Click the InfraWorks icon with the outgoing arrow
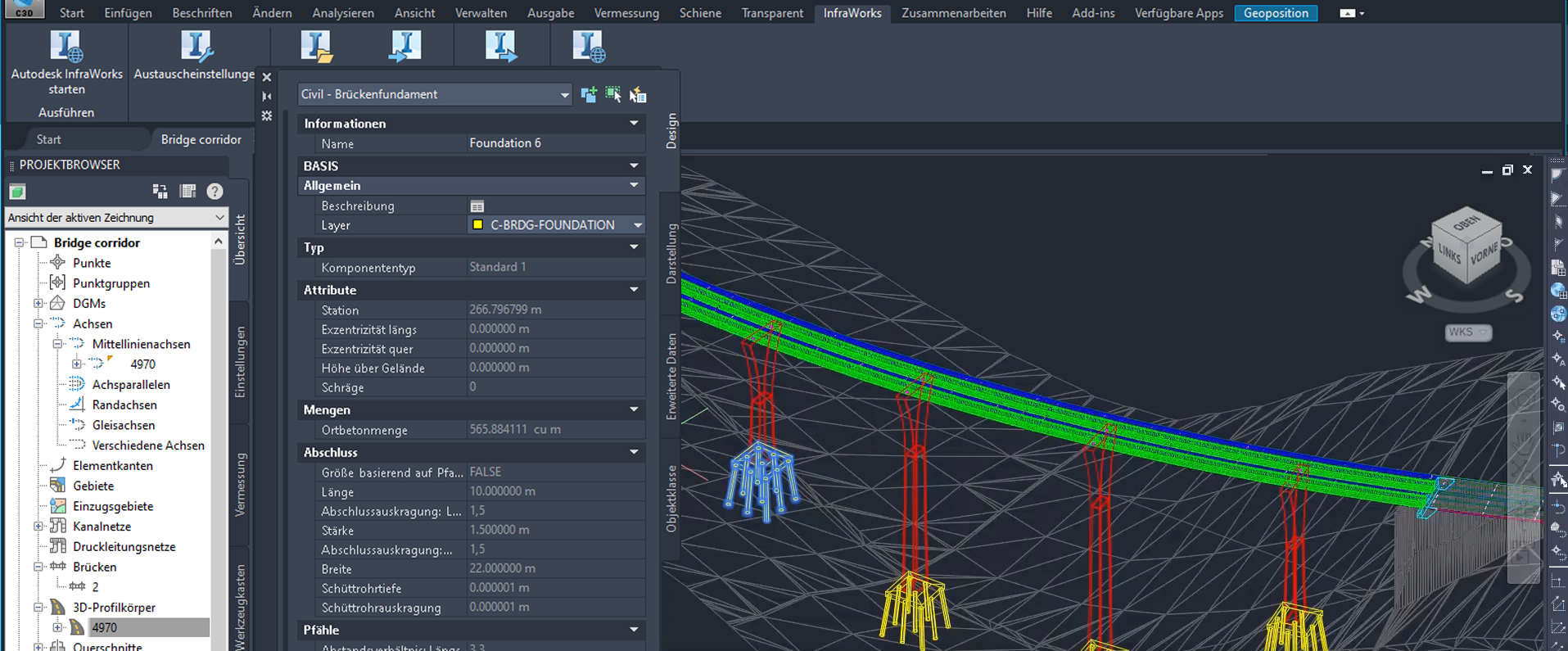1568x651 pixels. click(500, 47)
